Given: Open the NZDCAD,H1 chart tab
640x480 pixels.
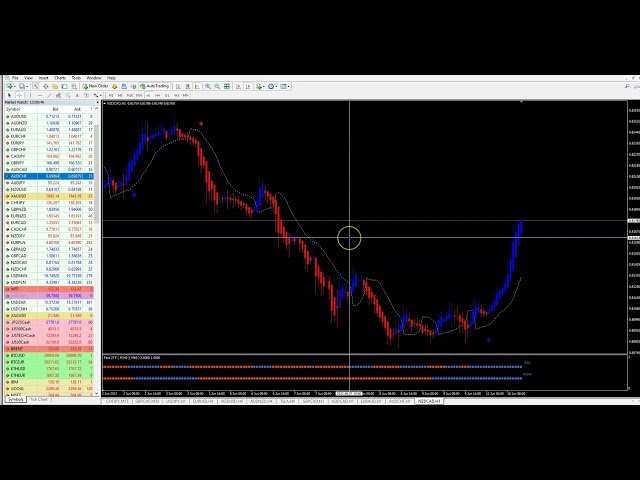Looking at the screenshot, I should coord(428,399).
